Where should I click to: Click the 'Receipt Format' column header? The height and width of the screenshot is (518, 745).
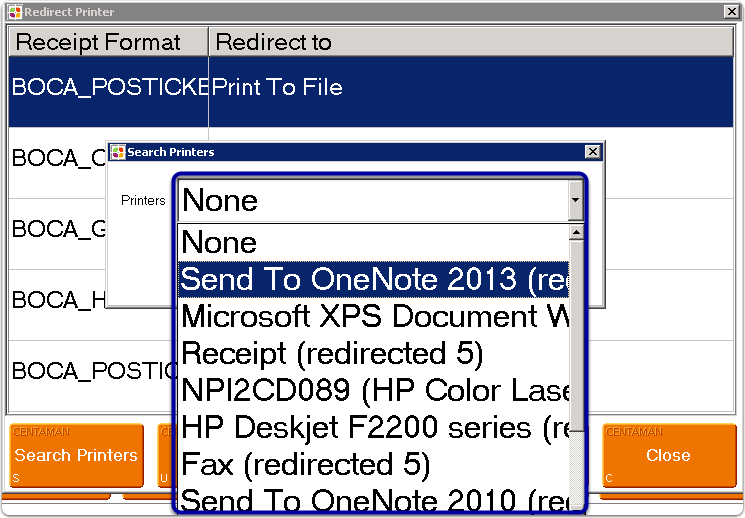[x=108, y=42]
